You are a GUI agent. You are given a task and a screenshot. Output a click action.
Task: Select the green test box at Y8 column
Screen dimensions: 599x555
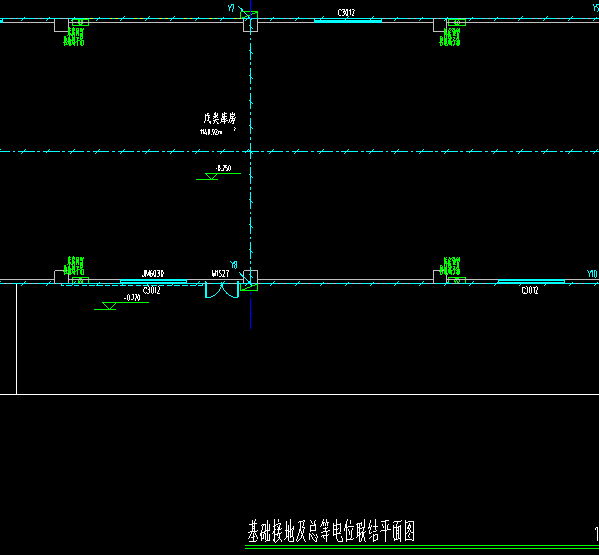[x=249, y=287]
